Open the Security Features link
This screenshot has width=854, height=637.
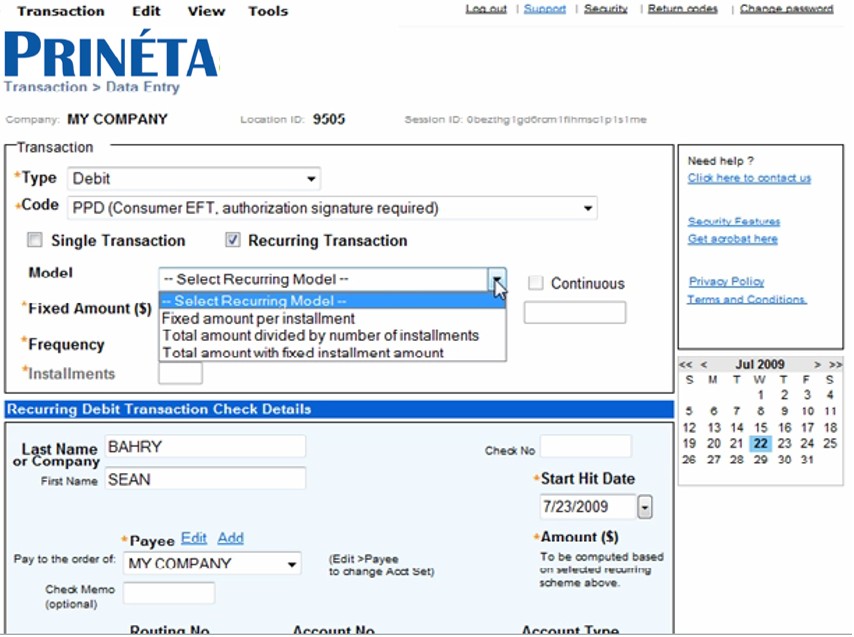(x=734, y=222)
